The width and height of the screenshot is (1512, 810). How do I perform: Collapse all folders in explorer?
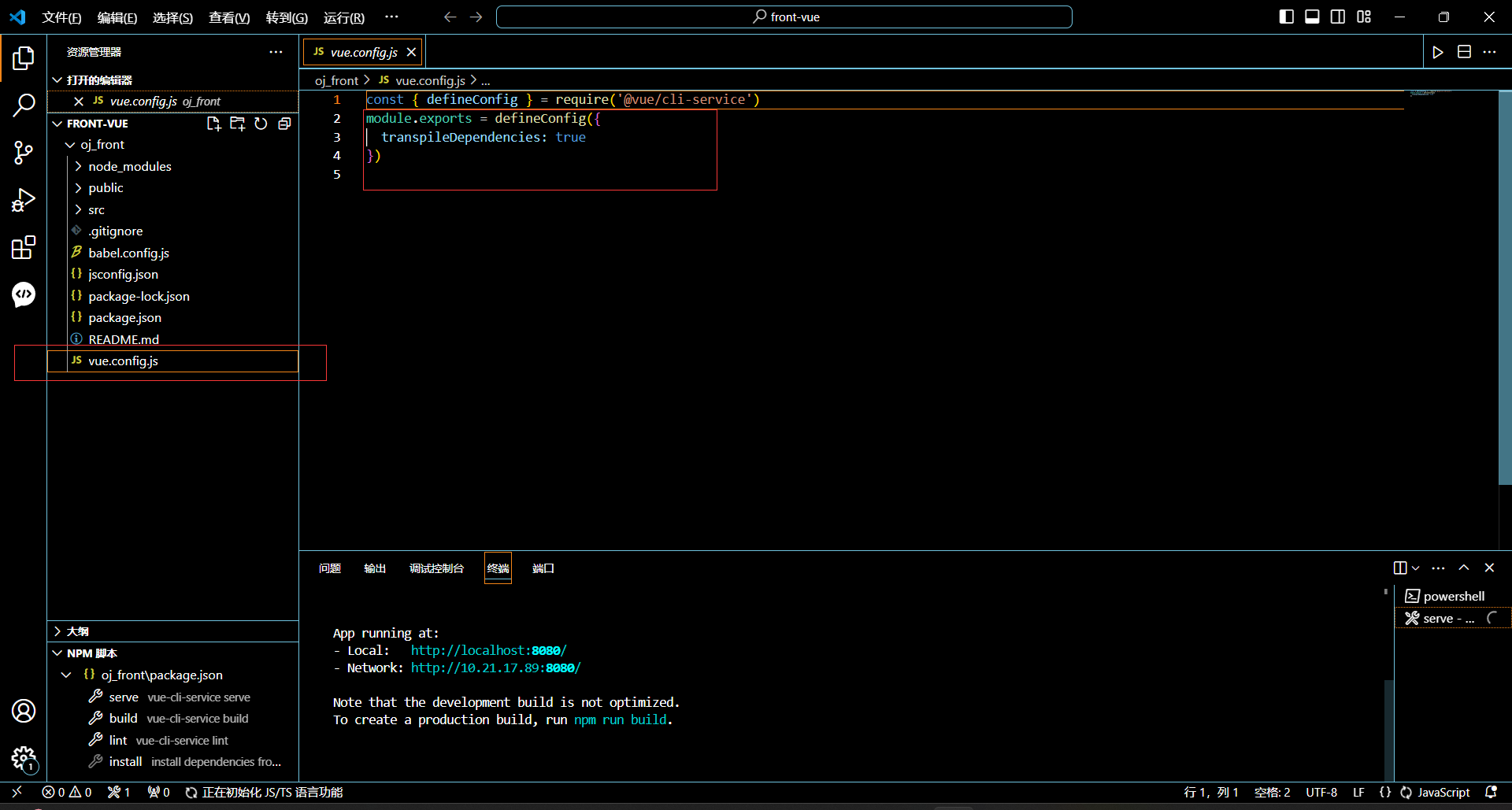284,124
